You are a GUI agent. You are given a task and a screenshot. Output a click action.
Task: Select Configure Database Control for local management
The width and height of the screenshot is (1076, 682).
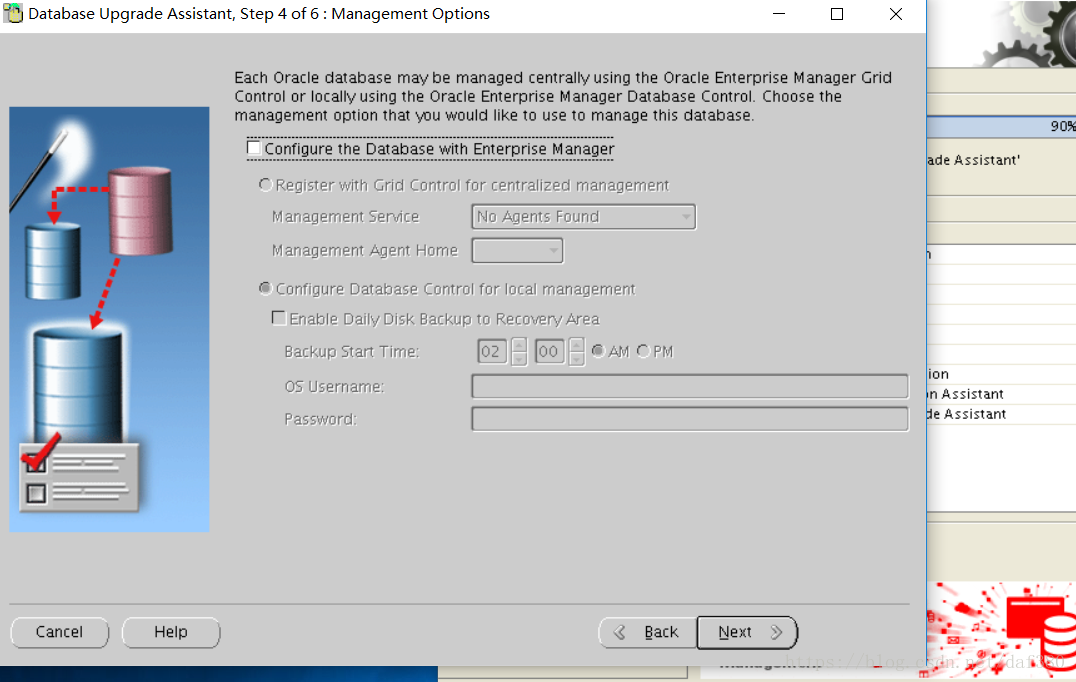pyautogui.click(x=265, y=289)
